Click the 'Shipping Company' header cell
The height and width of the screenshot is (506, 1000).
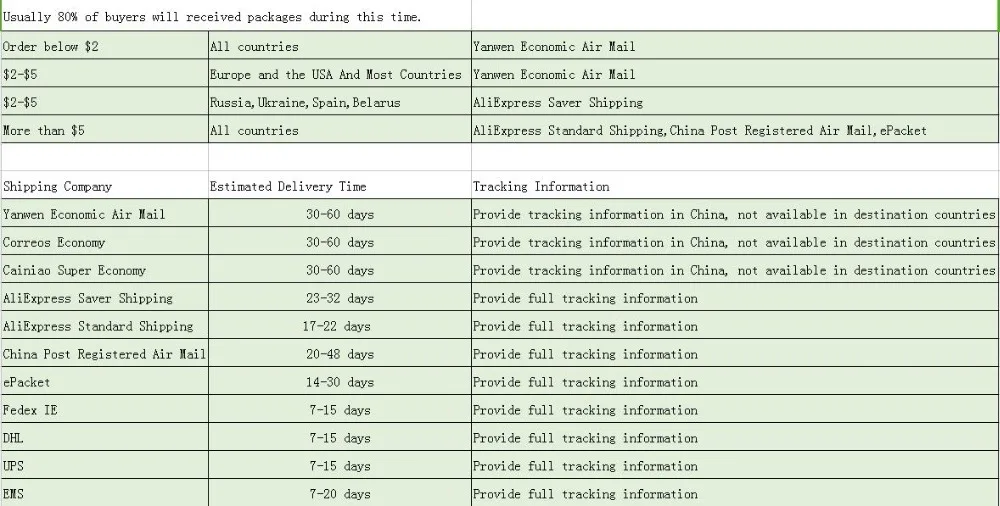pos(105,186)
